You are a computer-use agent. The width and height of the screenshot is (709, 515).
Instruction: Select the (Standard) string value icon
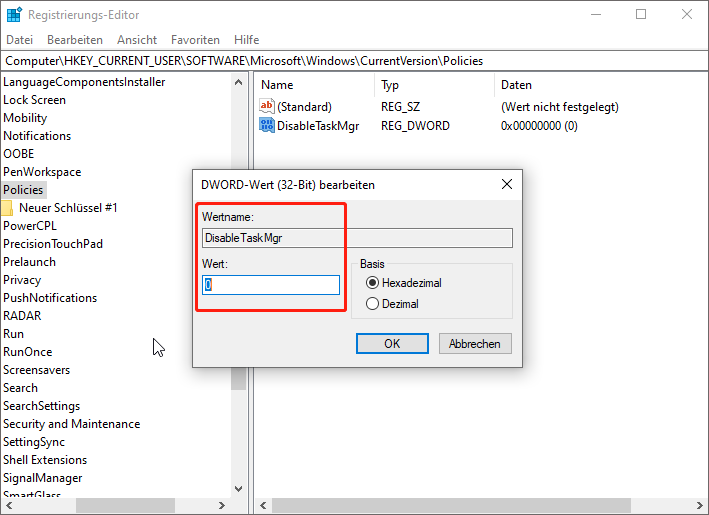[x=267, y=106]
